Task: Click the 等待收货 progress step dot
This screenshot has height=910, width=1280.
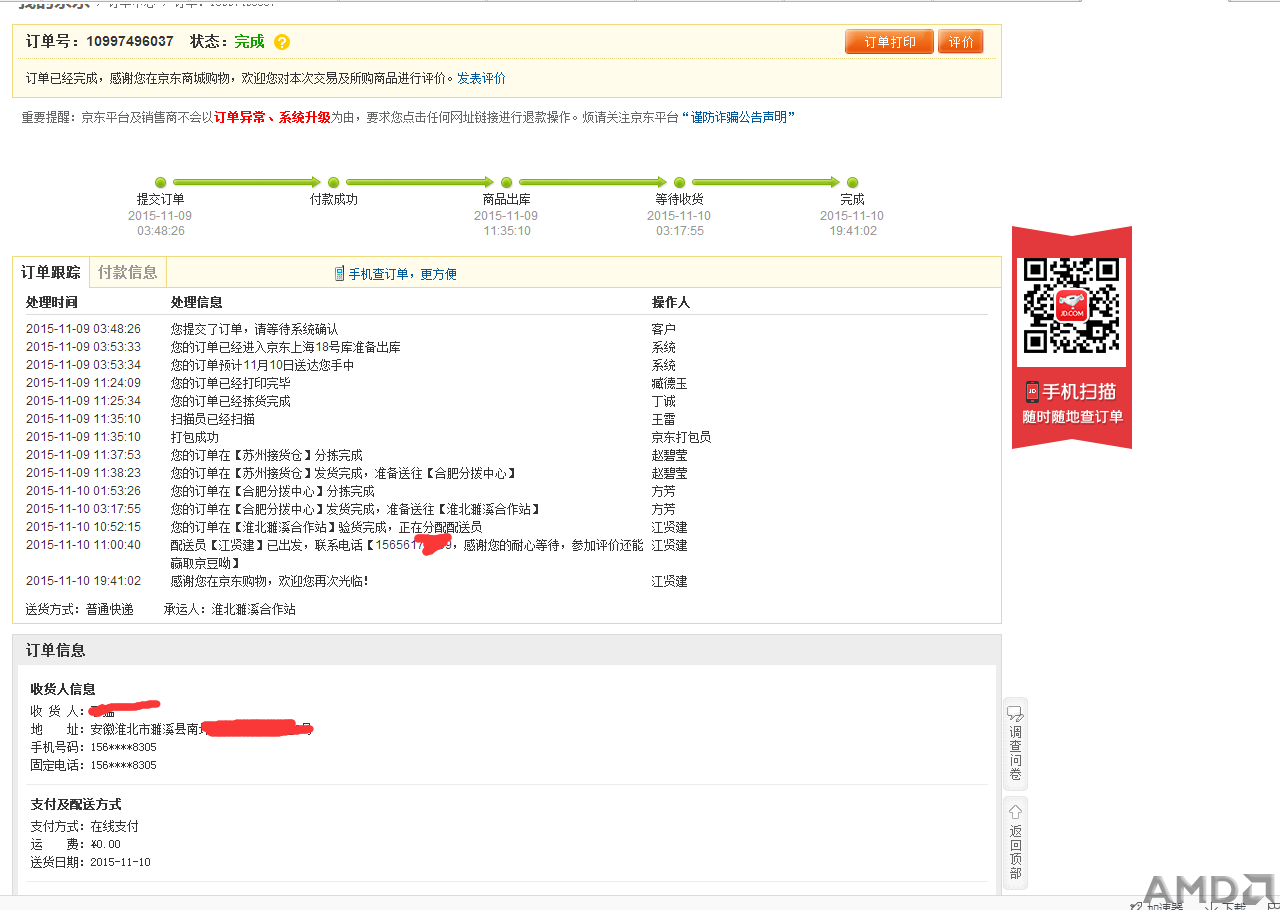Action: point(680,182)
